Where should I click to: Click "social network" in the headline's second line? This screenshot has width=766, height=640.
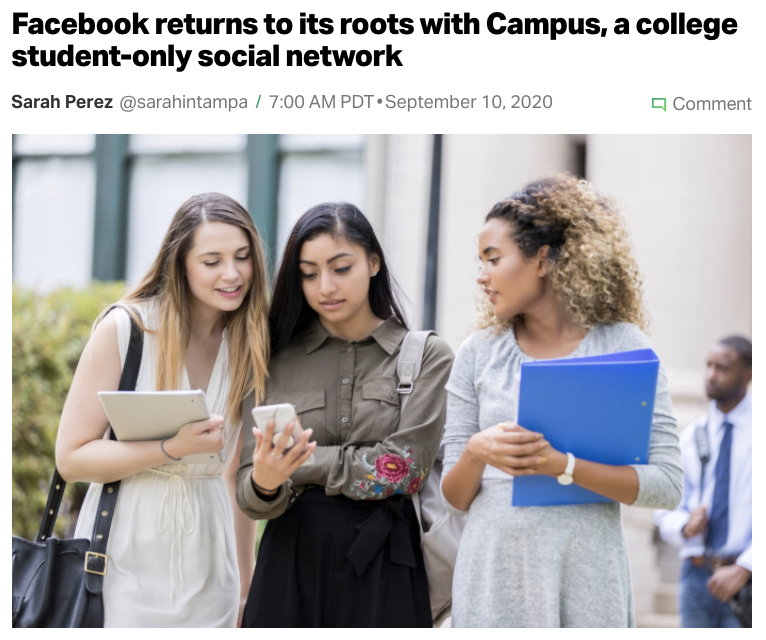coord(299,56)
